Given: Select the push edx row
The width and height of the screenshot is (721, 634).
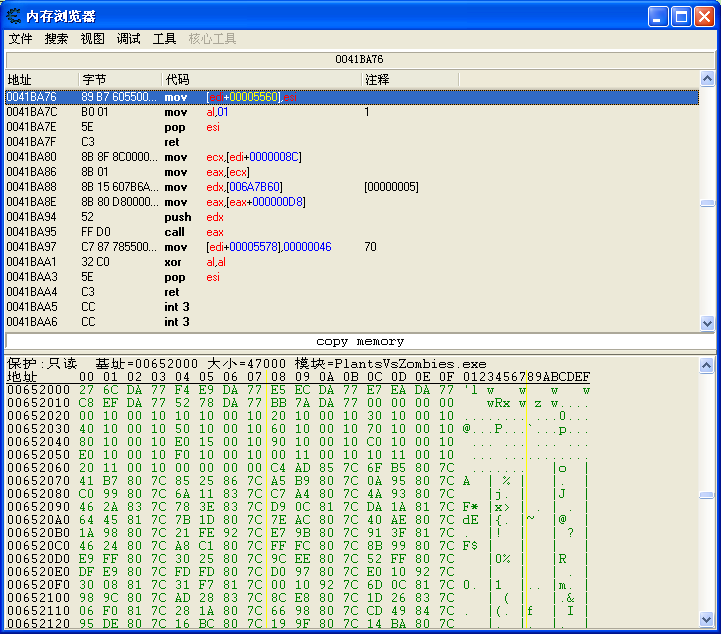Looking at the screenshot, I should 352,217.
